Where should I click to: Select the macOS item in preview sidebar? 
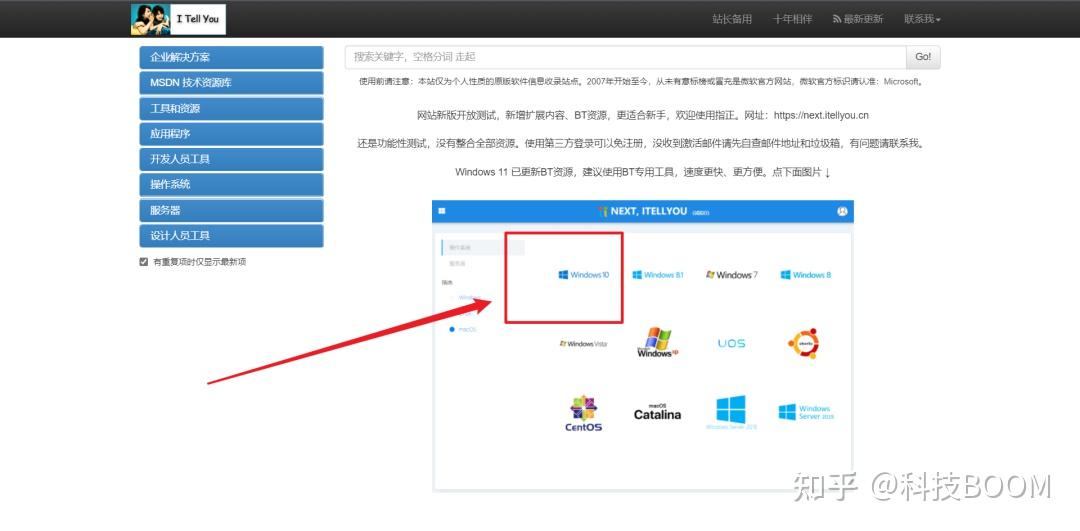click(463, 329)
